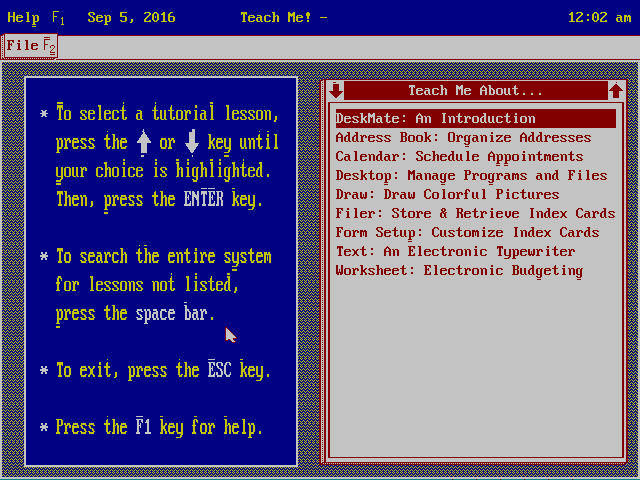Select Draw: Draw Colorful Pictures lesson
The width and height of the screenshot is (640, 480).
coord(447,195)
